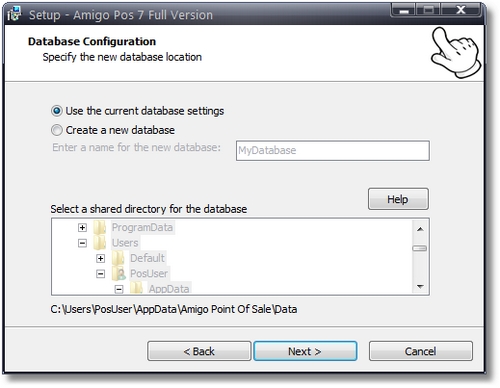Image resolution: width=500 pixels, height=388 pixels.
Task: Click the directory tree scroll up arrow
Action: (420, 229)
